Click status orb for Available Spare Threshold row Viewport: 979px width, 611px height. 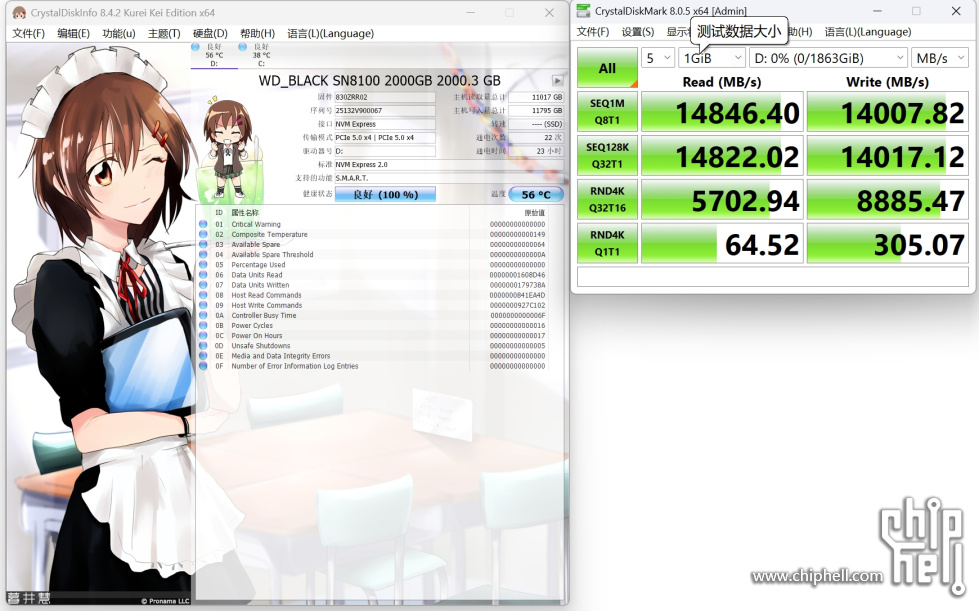[x=203, y=254]
